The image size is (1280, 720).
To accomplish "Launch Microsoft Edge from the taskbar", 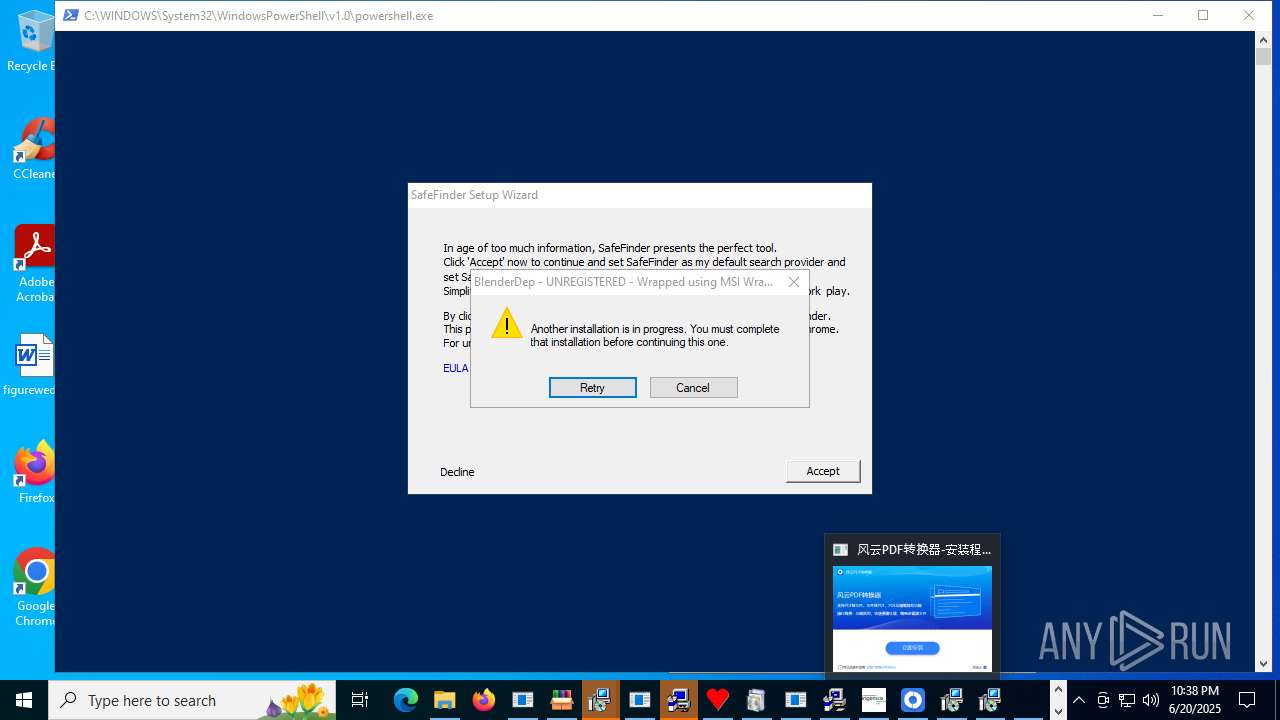I will 406,700.
